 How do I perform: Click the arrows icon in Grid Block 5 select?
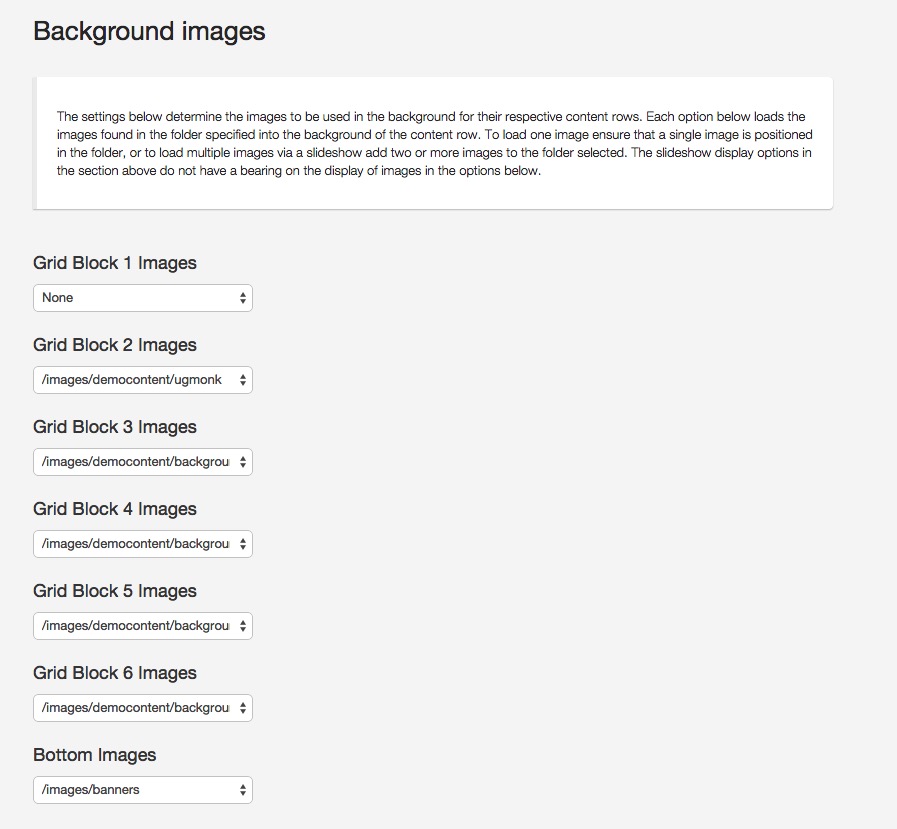click(x=243, y=626)
